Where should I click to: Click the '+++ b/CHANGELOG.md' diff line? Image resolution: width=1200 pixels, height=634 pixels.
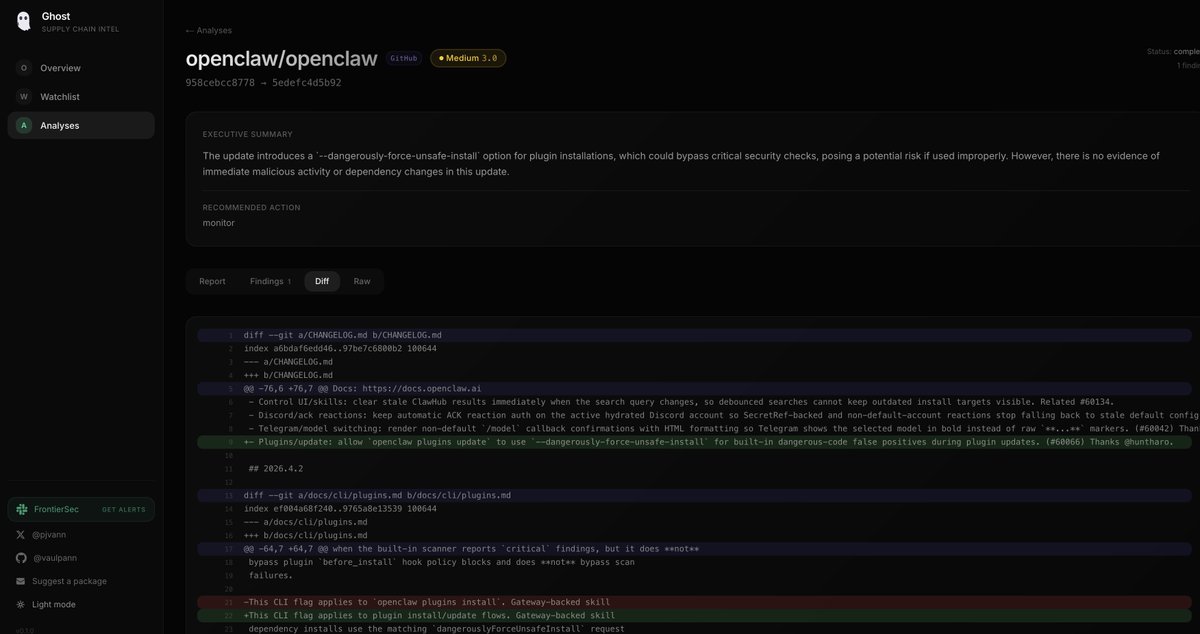pyautogui.click(x=290, y=375)
